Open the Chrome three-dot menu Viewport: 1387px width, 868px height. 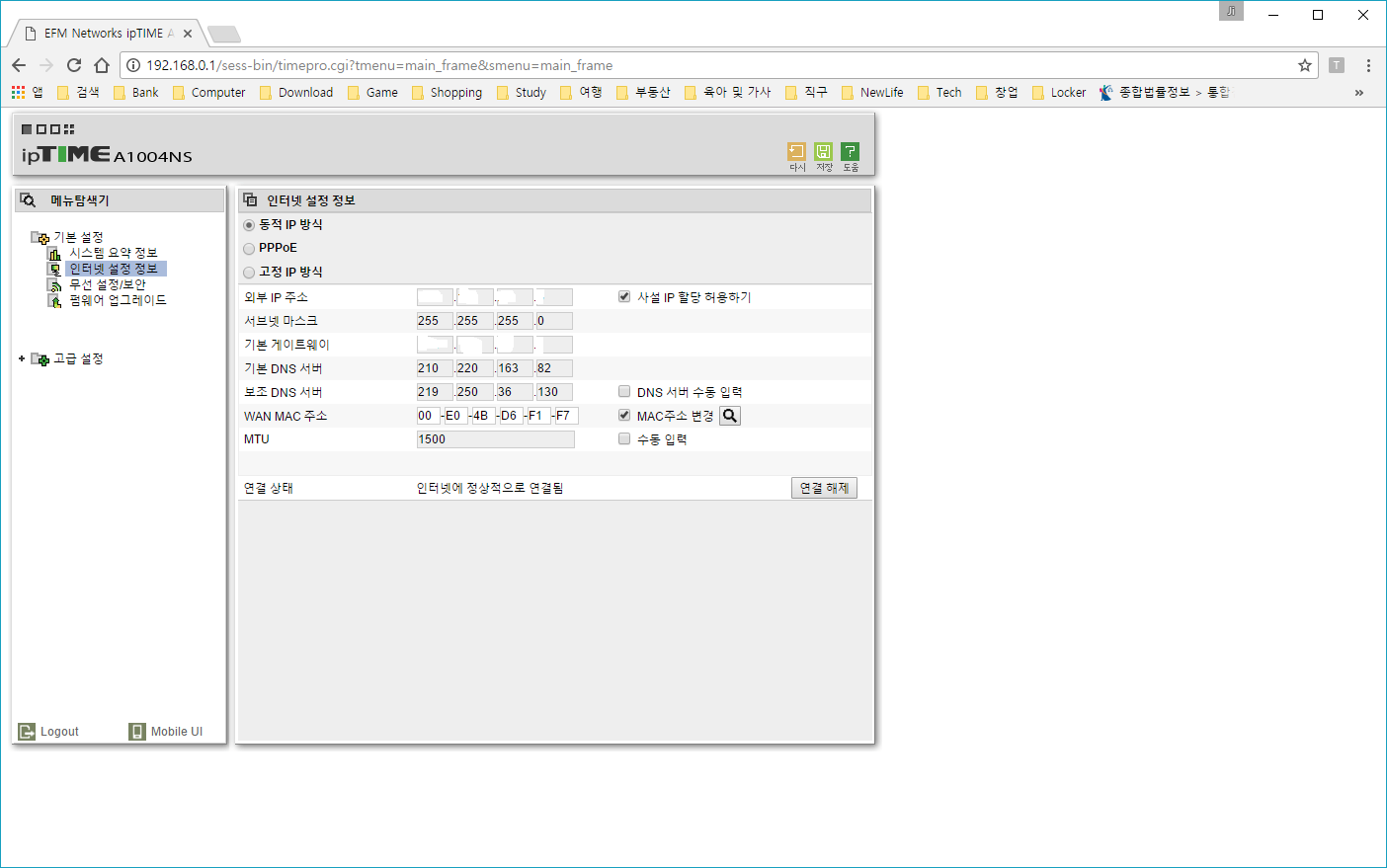1368,65
